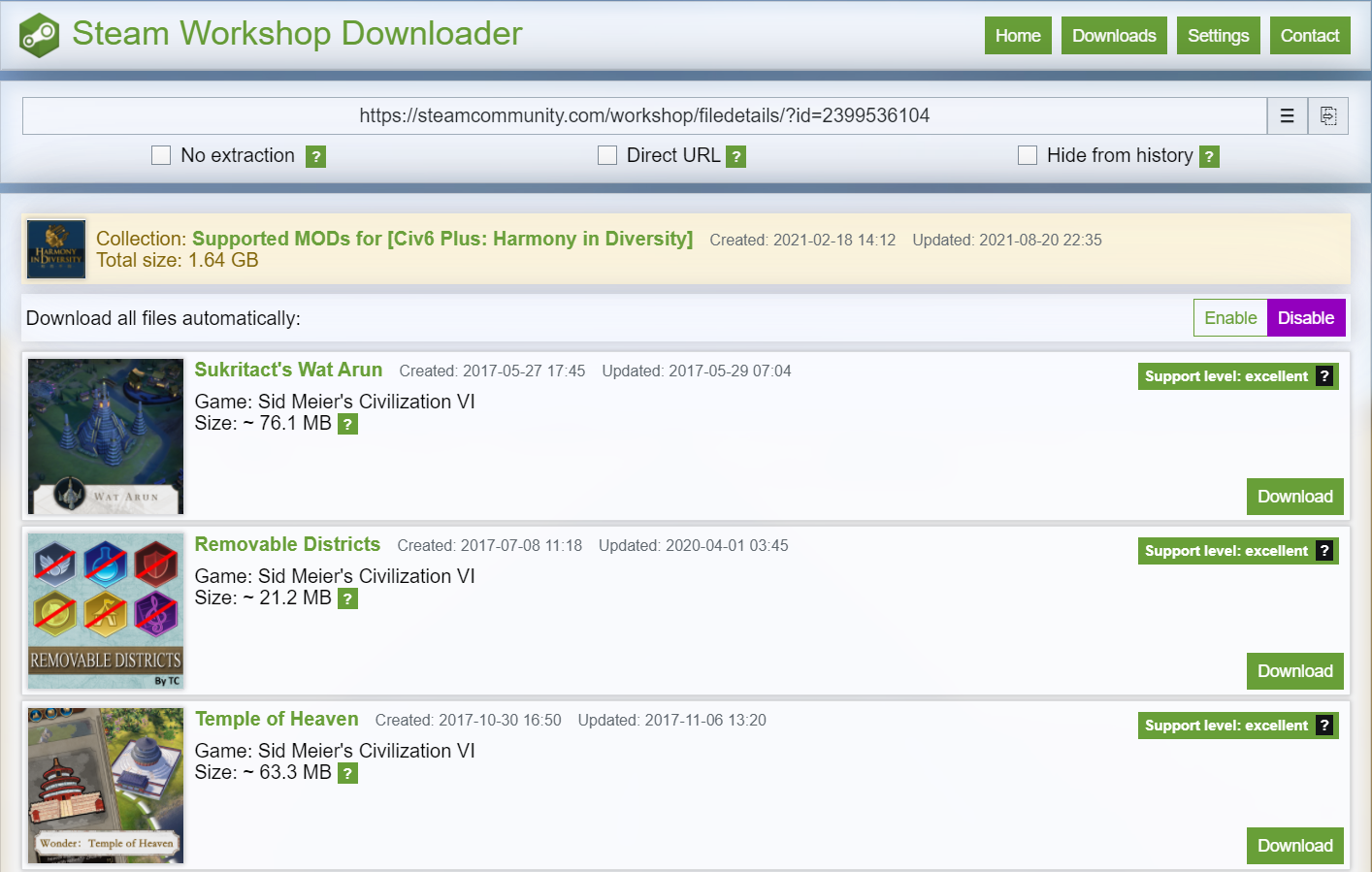
Task: Download the Temple of Heaven mod
Action: [x=1295, y=846]
